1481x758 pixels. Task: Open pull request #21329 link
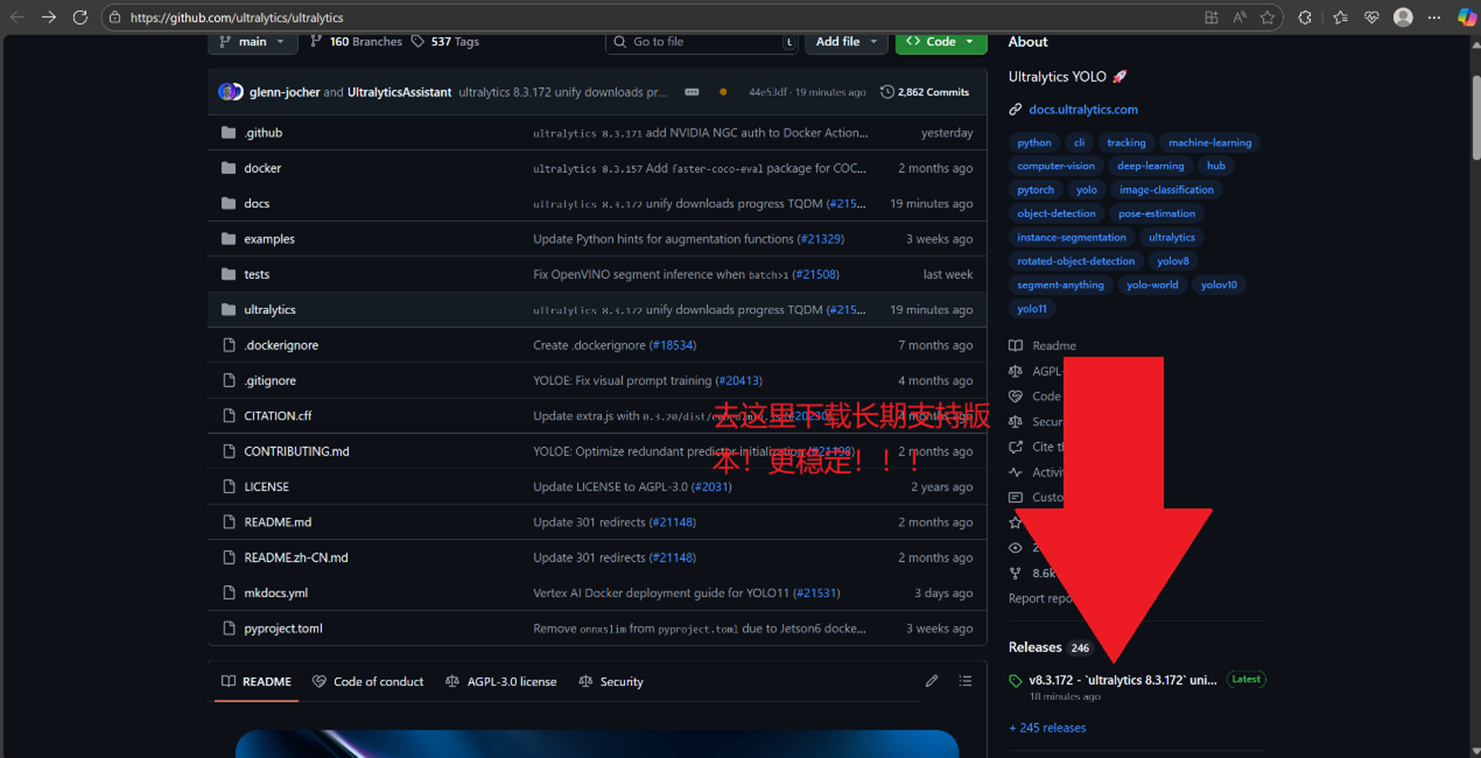(821, 239)
